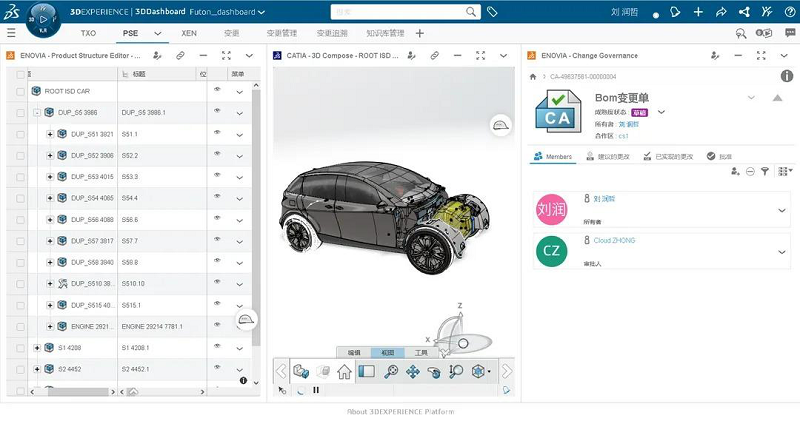Click the information icon in Change Governance
This screenshot has height=421, width=800.
[786, 76]
